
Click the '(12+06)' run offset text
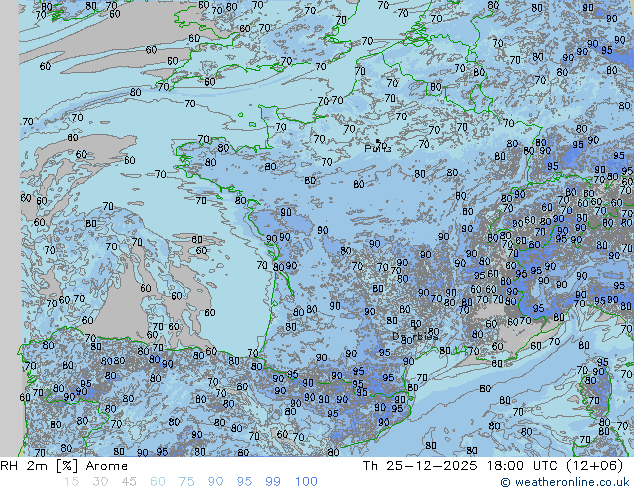[594, 466]
